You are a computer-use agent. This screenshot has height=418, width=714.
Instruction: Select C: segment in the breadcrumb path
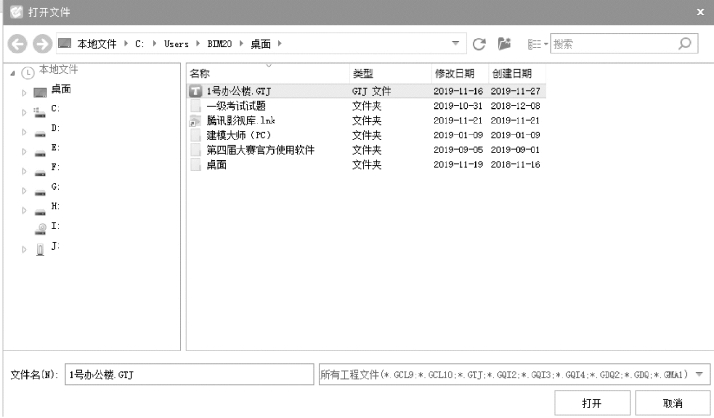(139, 44)
